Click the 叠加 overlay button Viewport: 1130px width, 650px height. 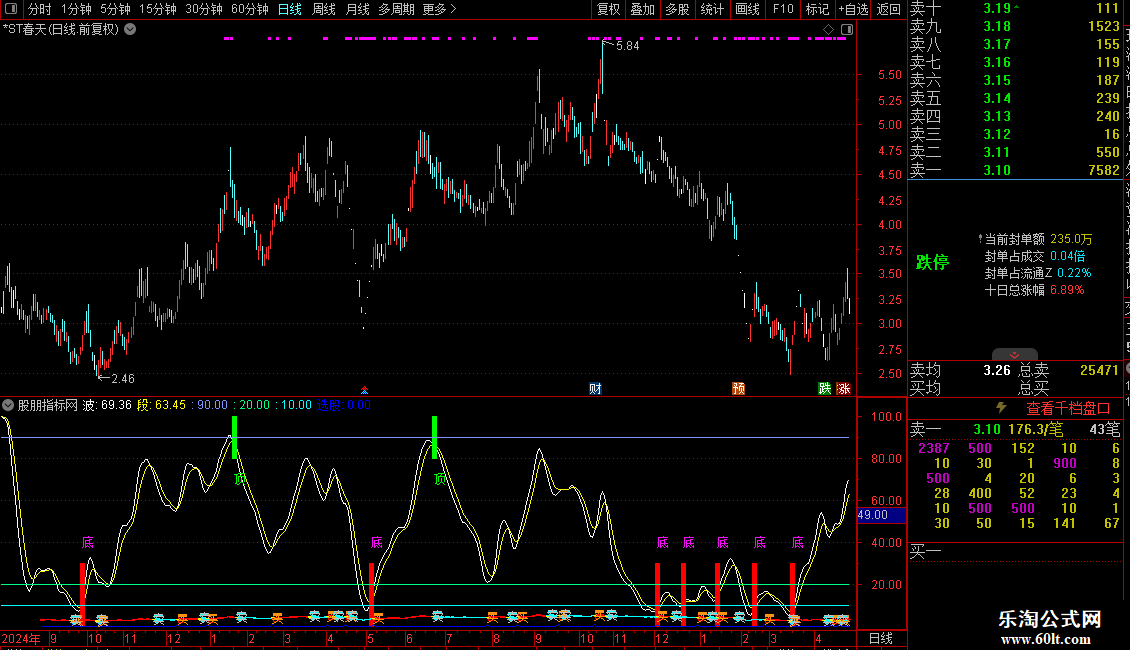click(642, 9)
